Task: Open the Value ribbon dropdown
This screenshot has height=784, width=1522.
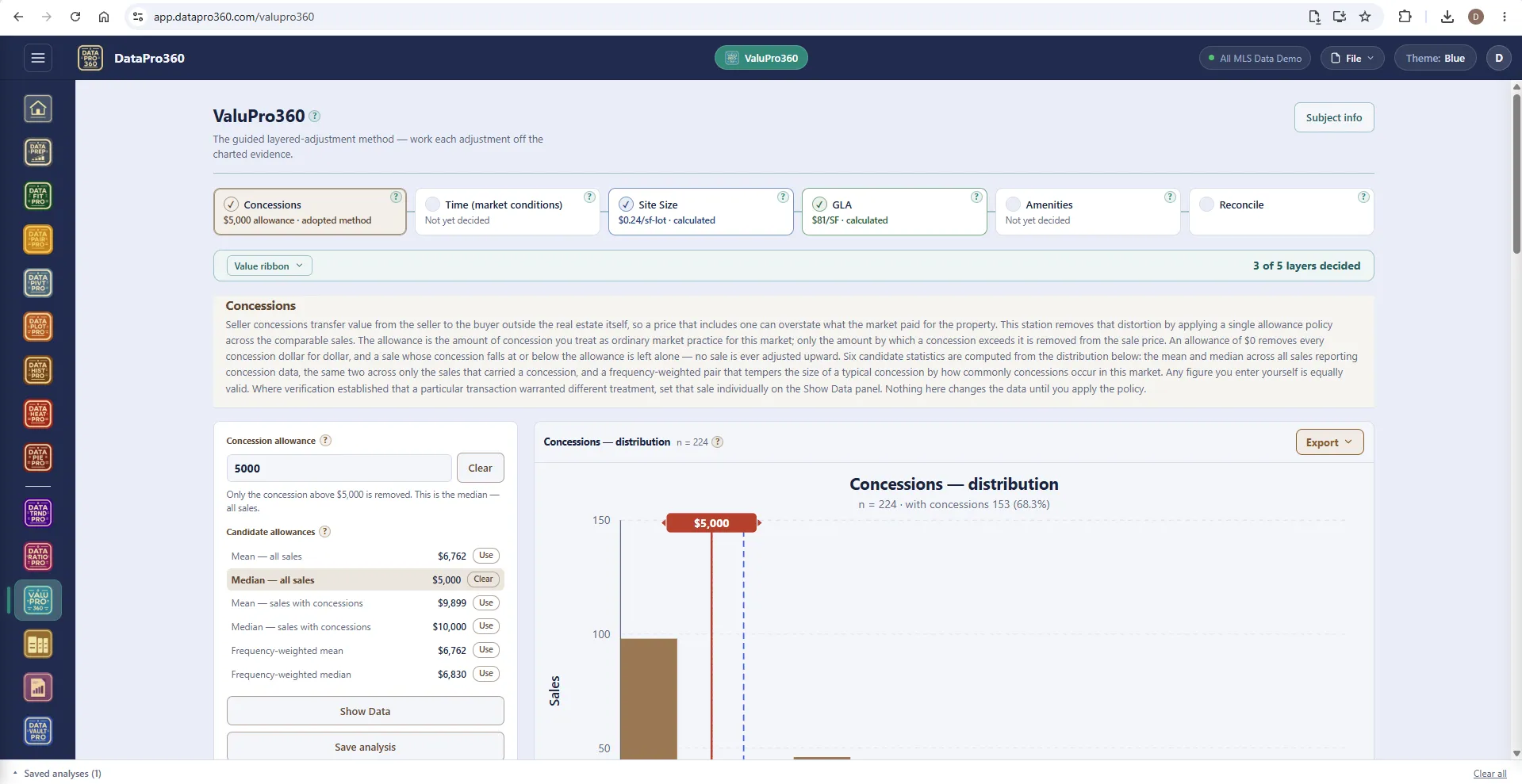Action: tap(270, 266)
